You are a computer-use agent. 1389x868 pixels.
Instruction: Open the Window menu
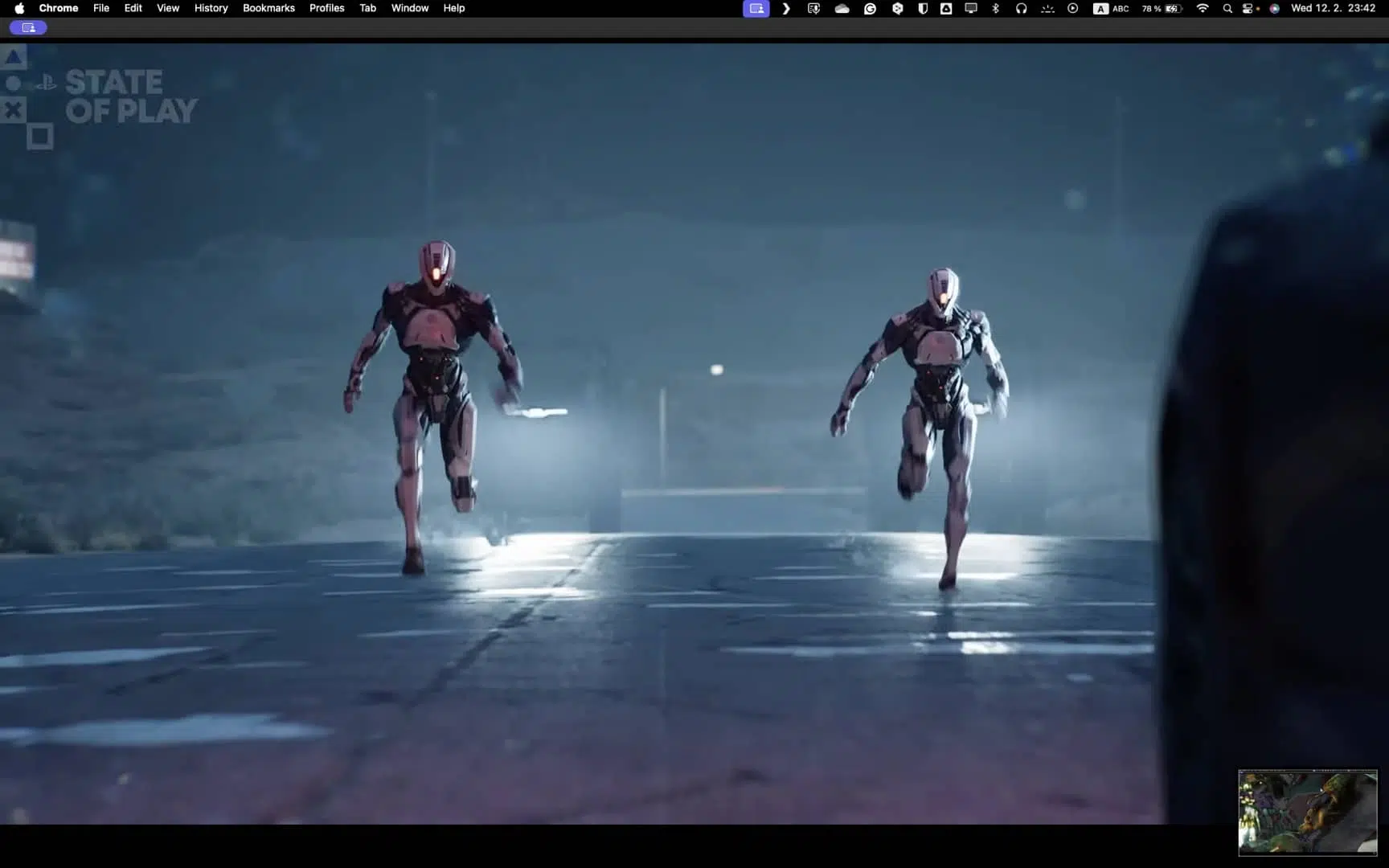(410, 8)
